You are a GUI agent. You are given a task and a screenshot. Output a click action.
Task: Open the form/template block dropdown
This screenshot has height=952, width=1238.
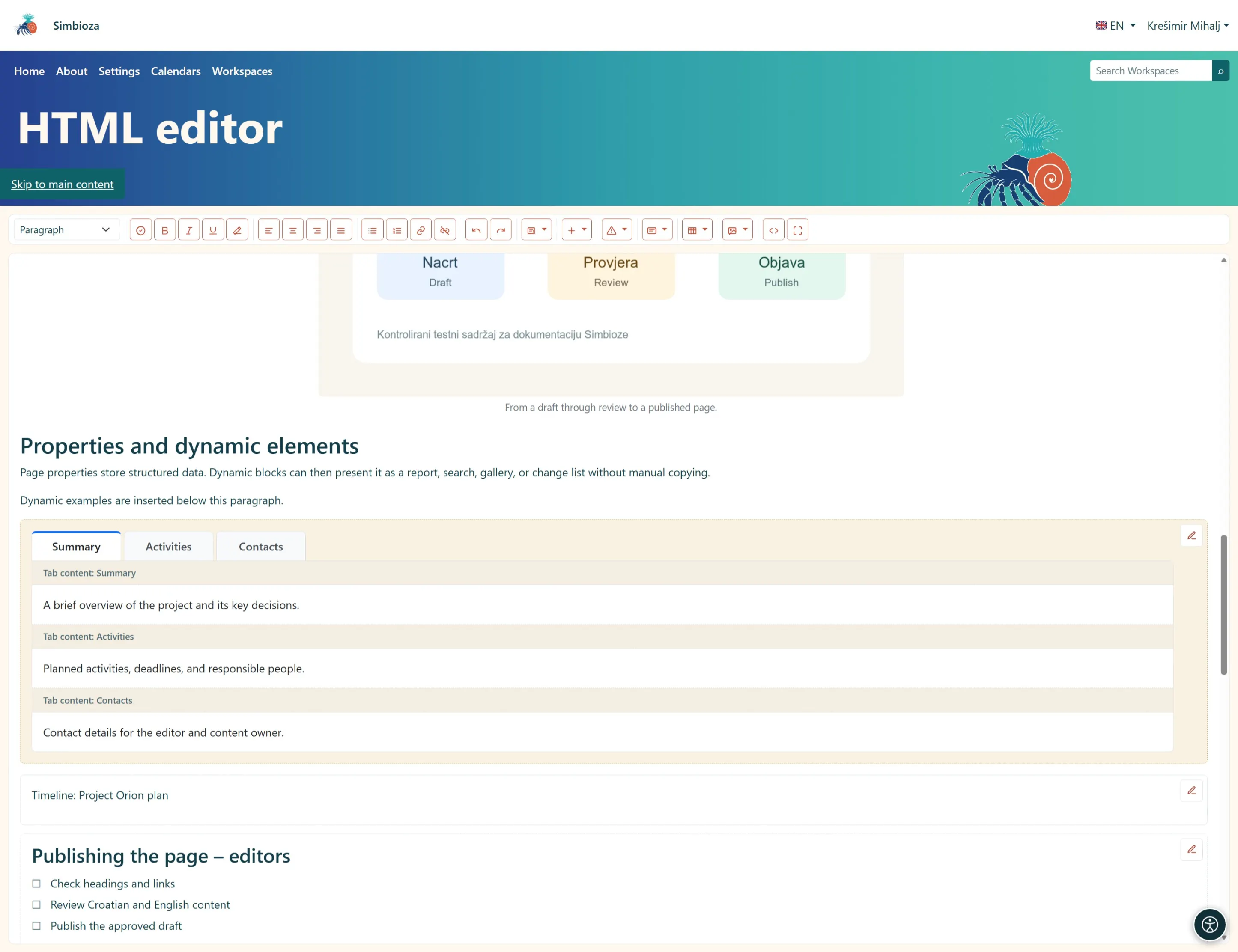click(536, 230)
